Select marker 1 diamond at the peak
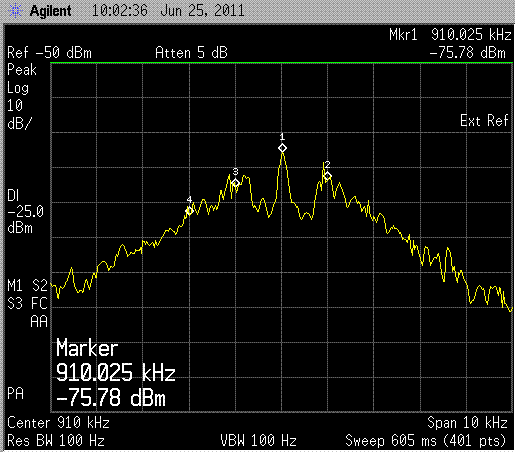Screen dimensions: 515x452 (282, 148)
